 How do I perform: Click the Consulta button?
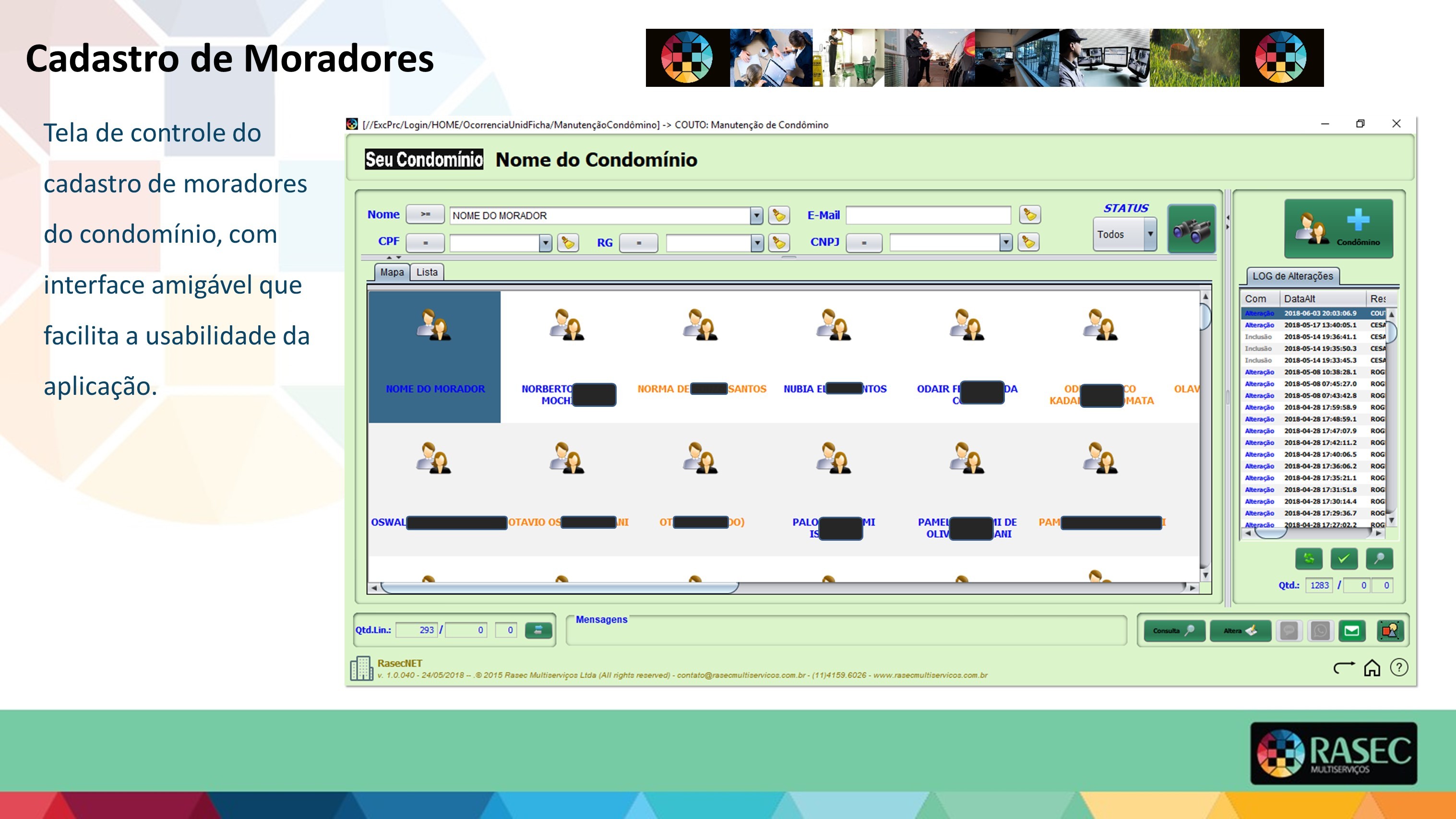(x=1173, y=631)
